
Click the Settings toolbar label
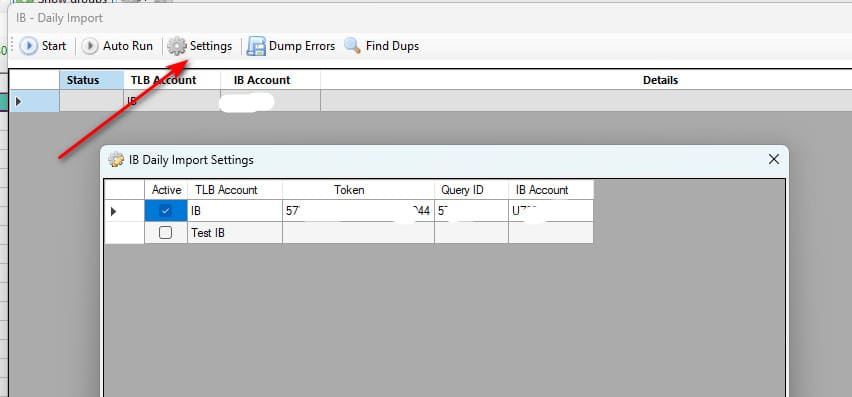[x=211, y=46]
